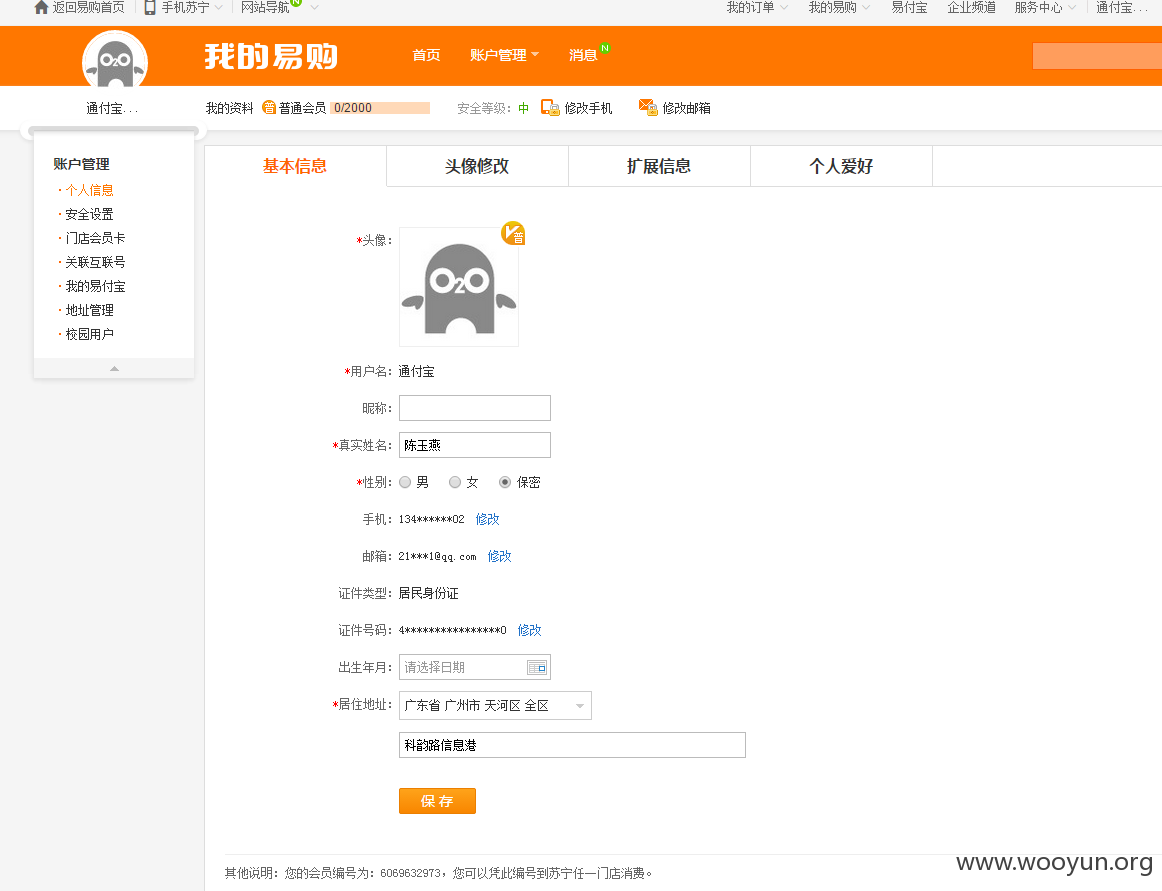1162x891 pixels.
Task: Click the 昵称 input field
Action: point(475,408)
